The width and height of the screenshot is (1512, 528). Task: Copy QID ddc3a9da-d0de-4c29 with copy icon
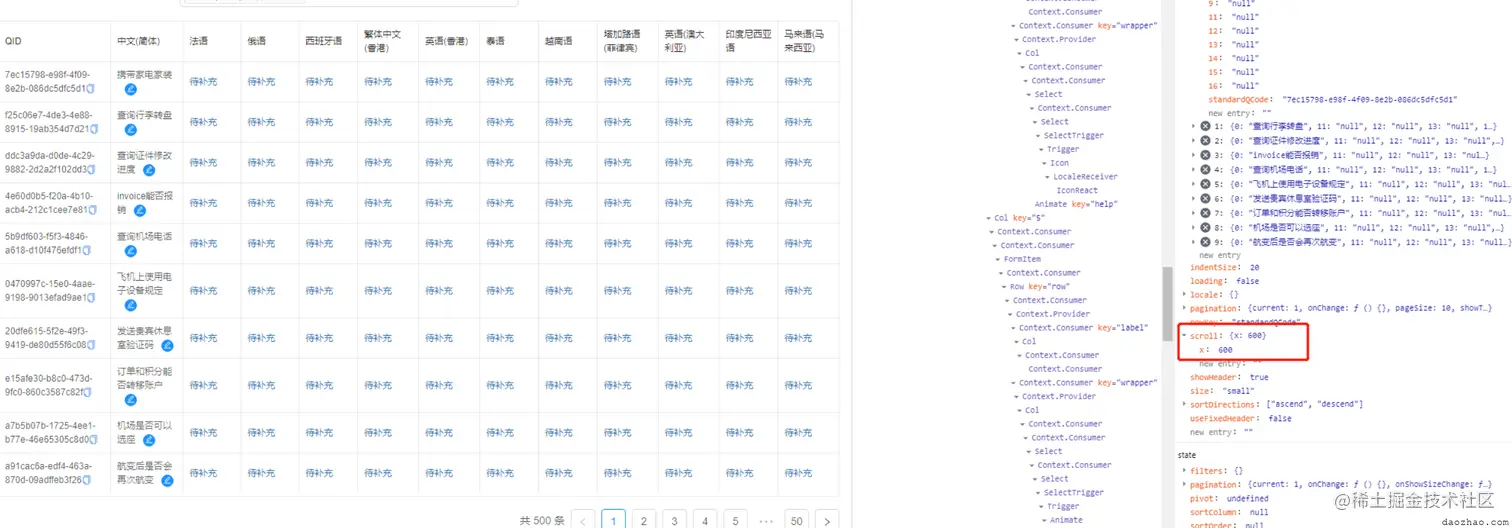(93, 169)
